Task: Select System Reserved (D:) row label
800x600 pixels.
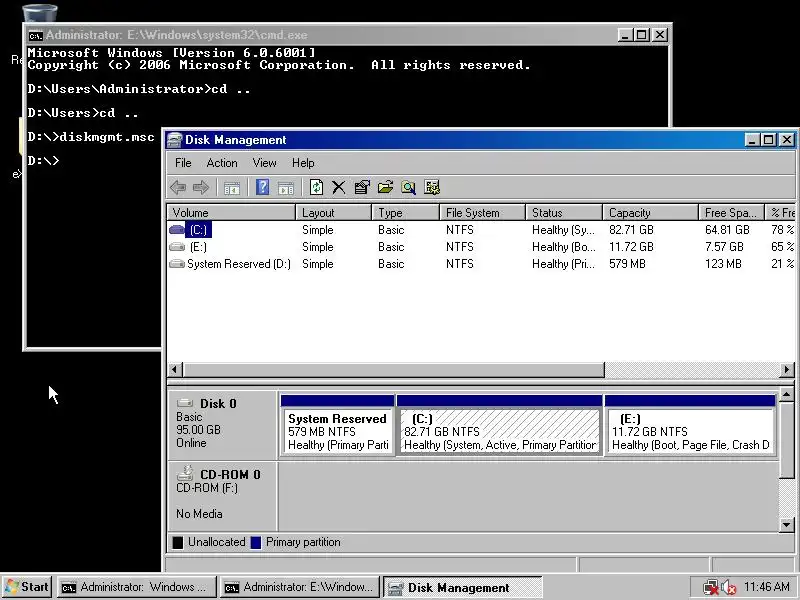Action: coord(239,264)
